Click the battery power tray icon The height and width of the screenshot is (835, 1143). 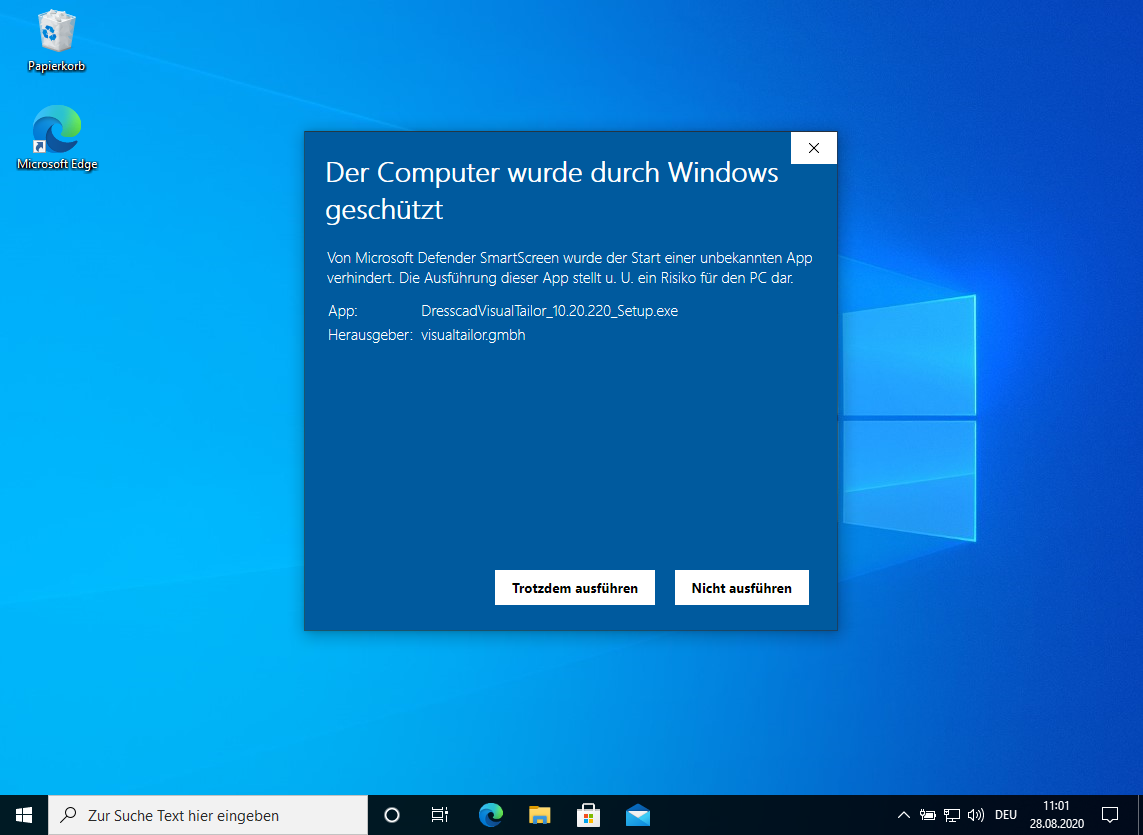click(928, 815)
